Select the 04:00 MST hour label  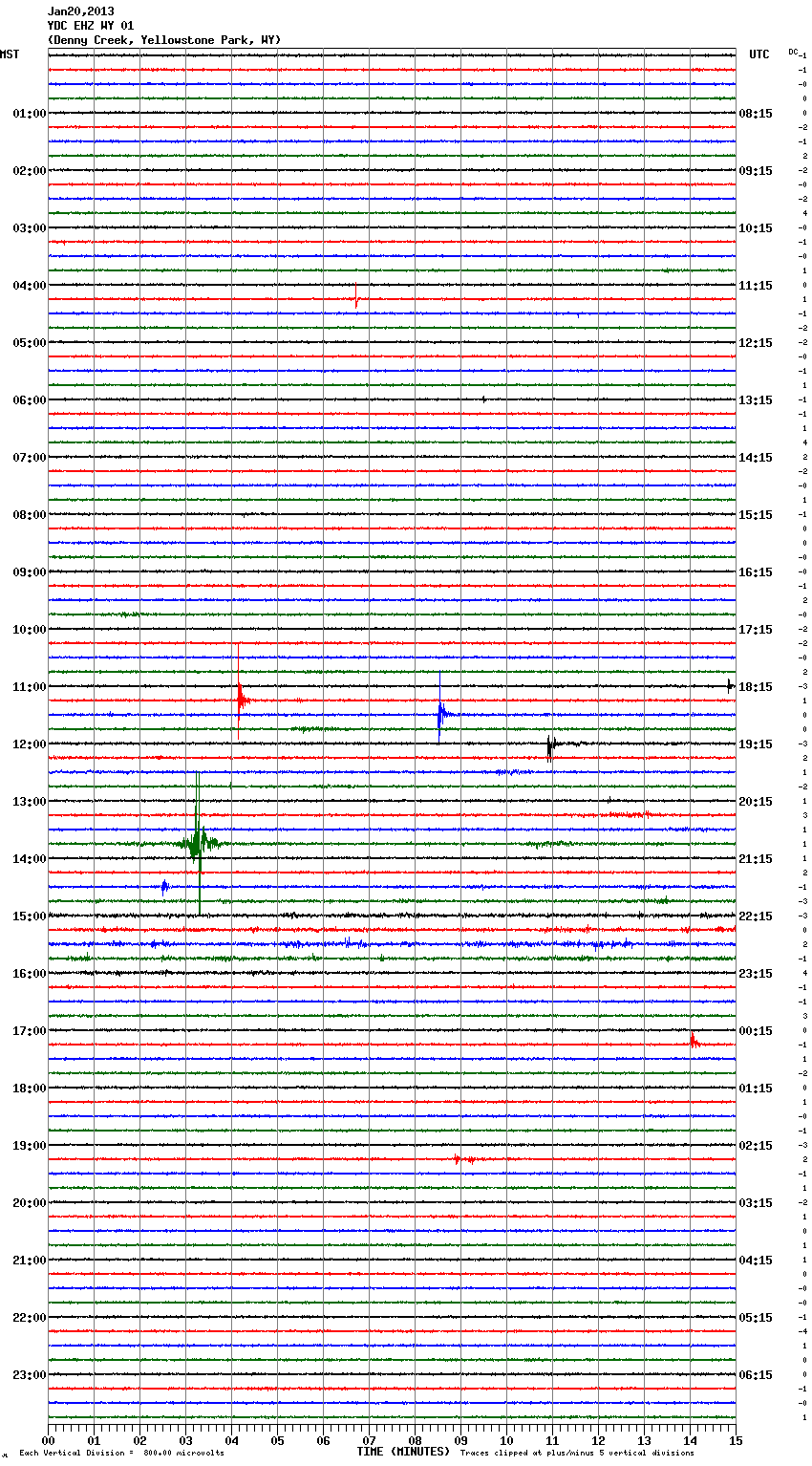pyautogui.click(x=29, y=286)
